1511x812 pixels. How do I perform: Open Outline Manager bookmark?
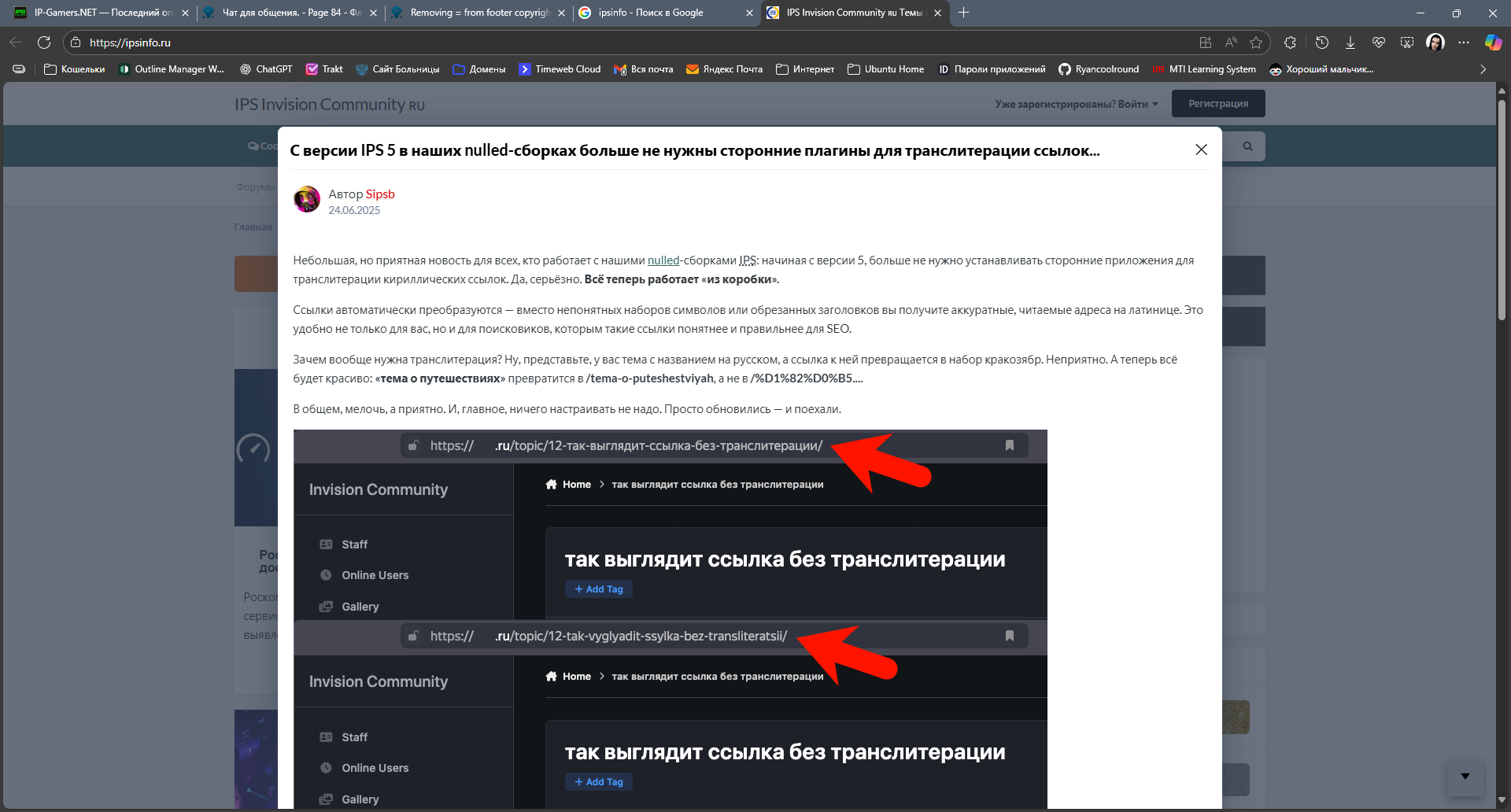172,69
